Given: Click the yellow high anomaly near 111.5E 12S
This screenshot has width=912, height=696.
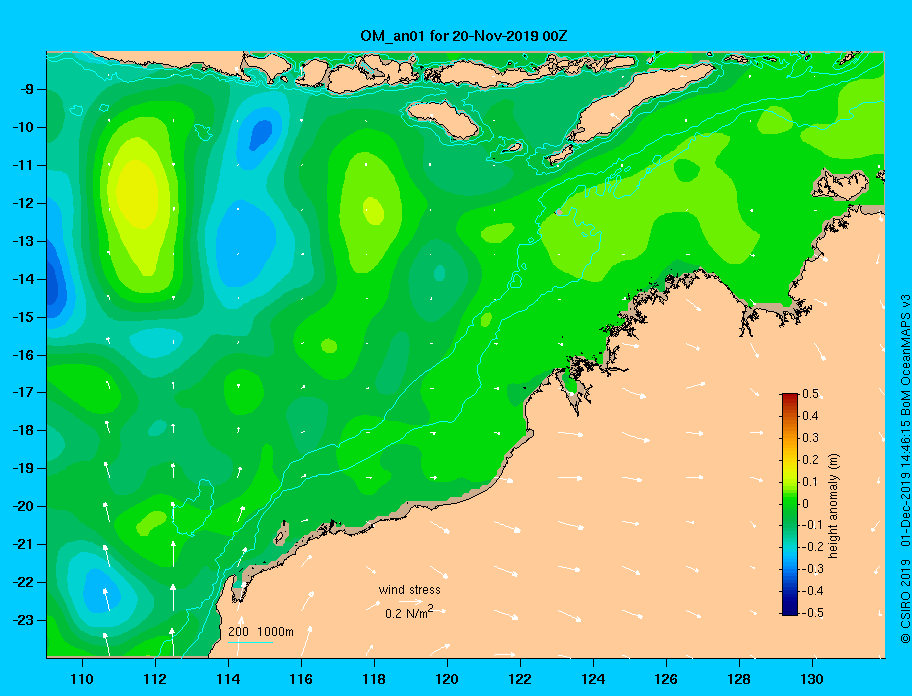Looking at the screenshot, I should tap(137, 194).
